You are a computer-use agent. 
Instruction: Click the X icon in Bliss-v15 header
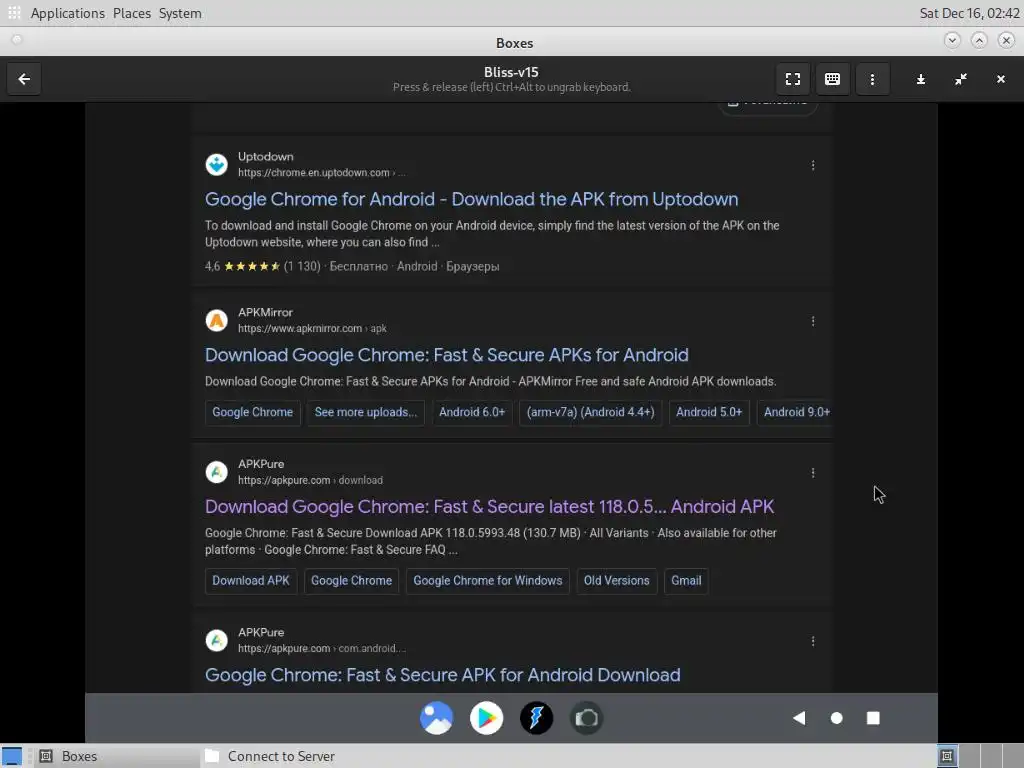(1000, 79)
